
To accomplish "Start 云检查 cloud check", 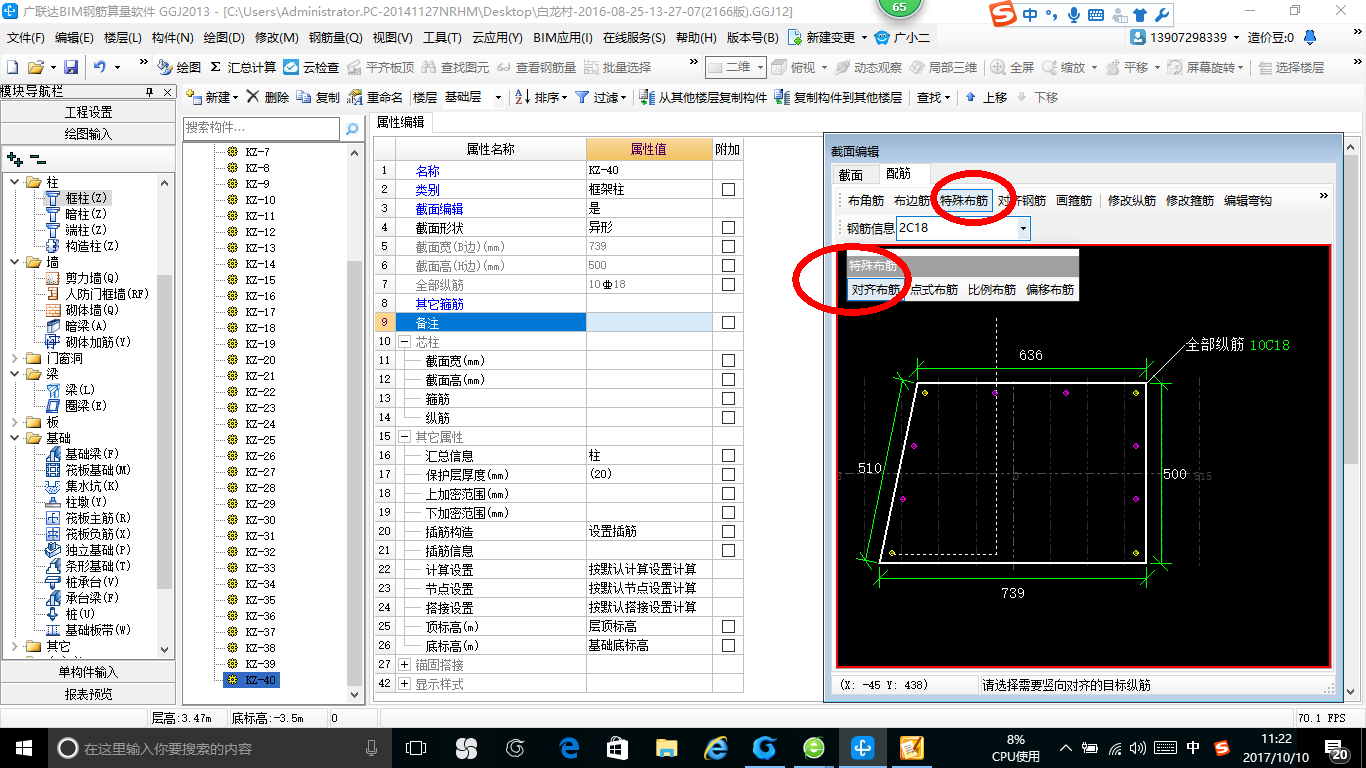I will point(311,67).
